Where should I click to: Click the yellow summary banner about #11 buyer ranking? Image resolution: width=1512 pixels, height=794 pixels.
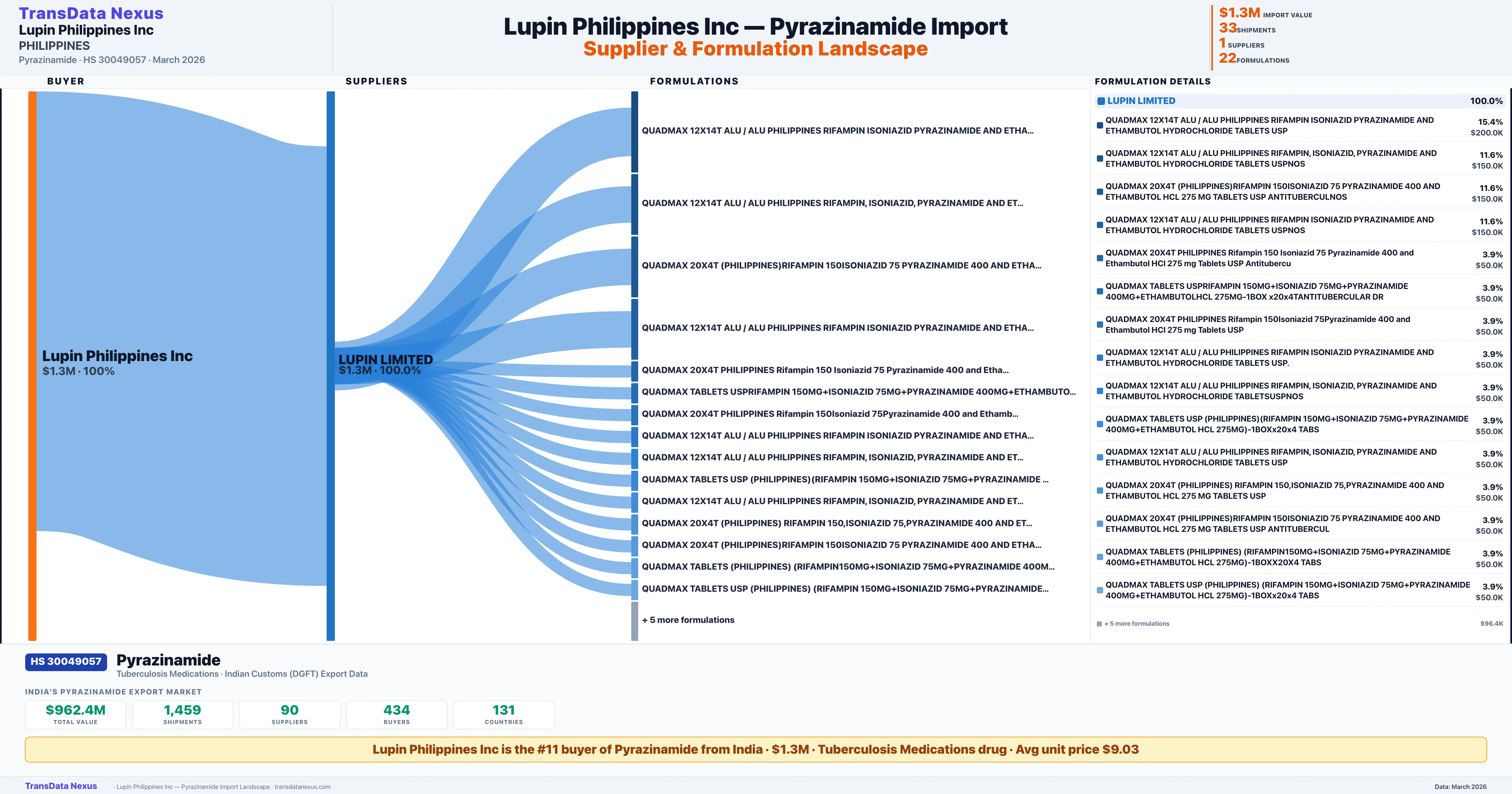756,749
